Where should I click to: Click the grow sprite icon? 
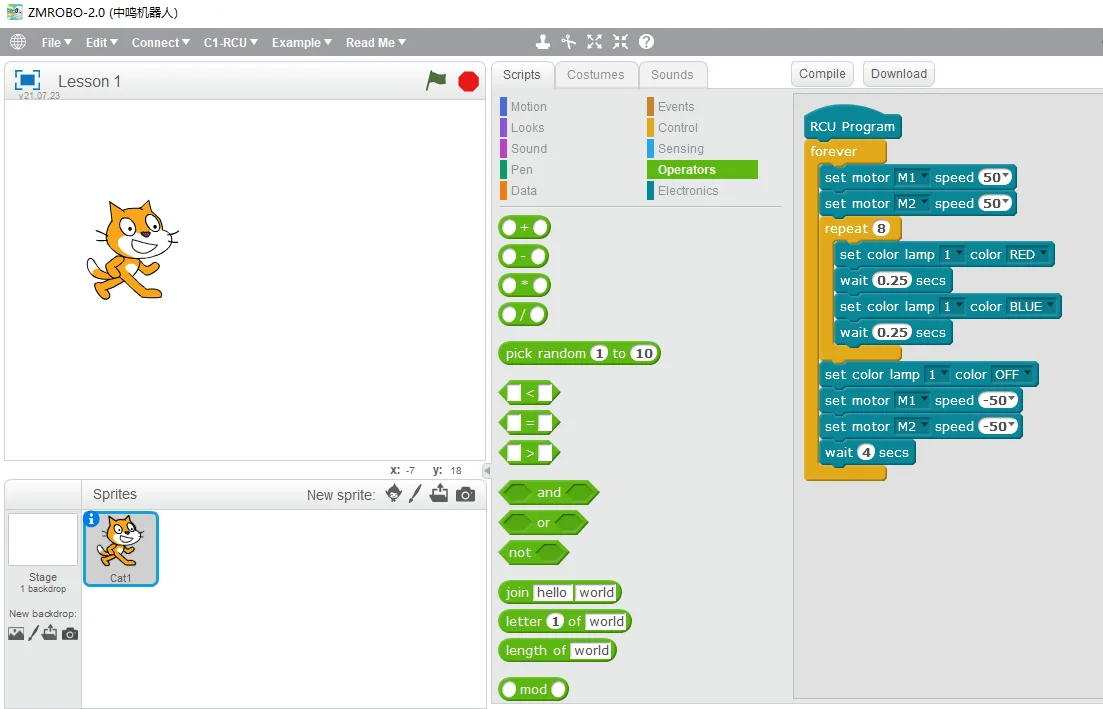tap(595, 42)
